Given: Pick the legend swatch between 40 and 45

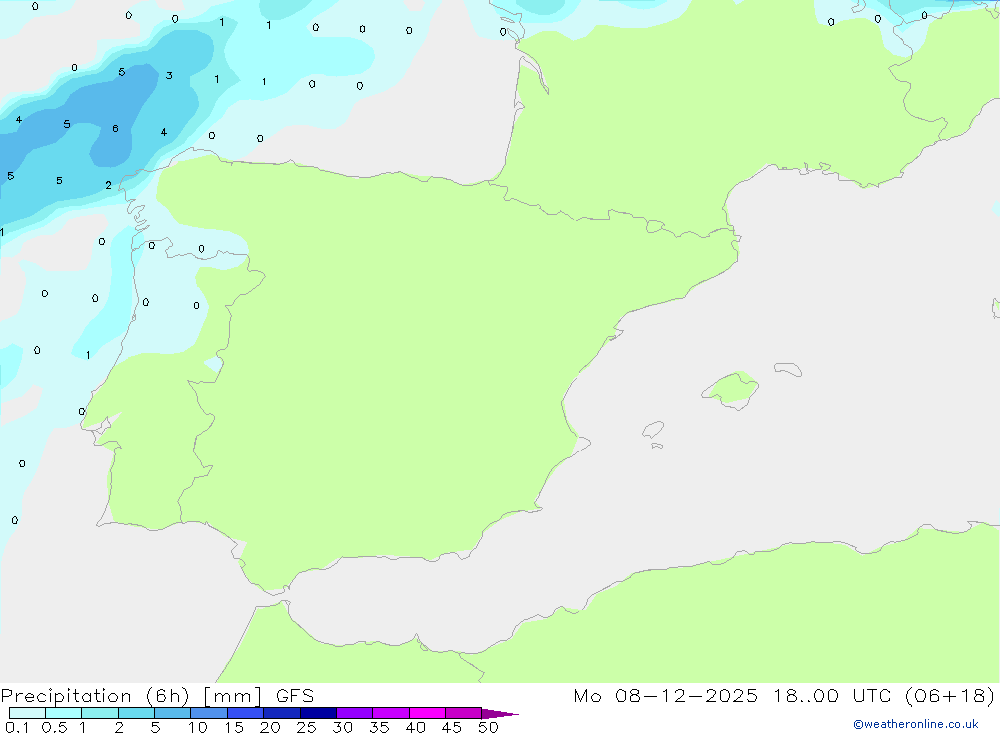Looking at the screenshot, I should click(x=427, y=713).
